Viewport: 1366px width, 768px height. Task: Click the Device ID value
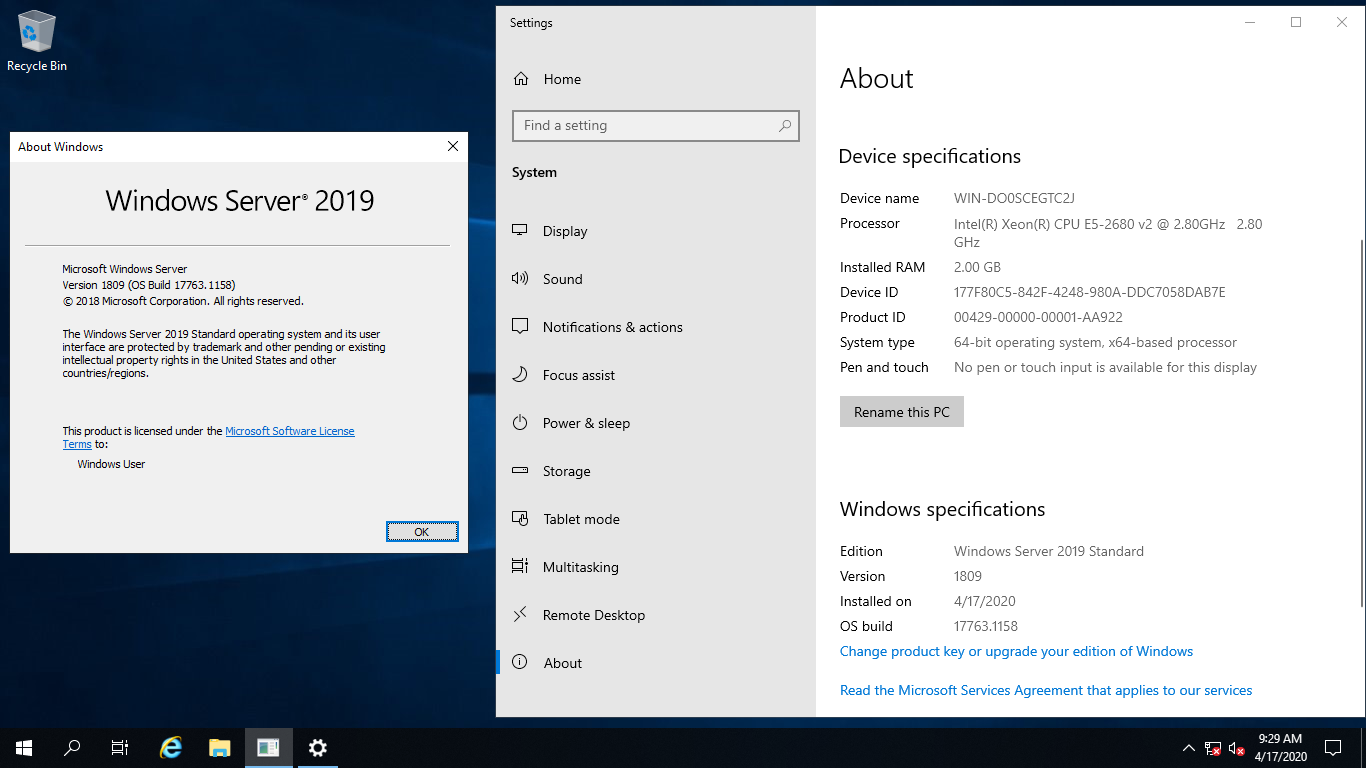tap(1089, 292)
